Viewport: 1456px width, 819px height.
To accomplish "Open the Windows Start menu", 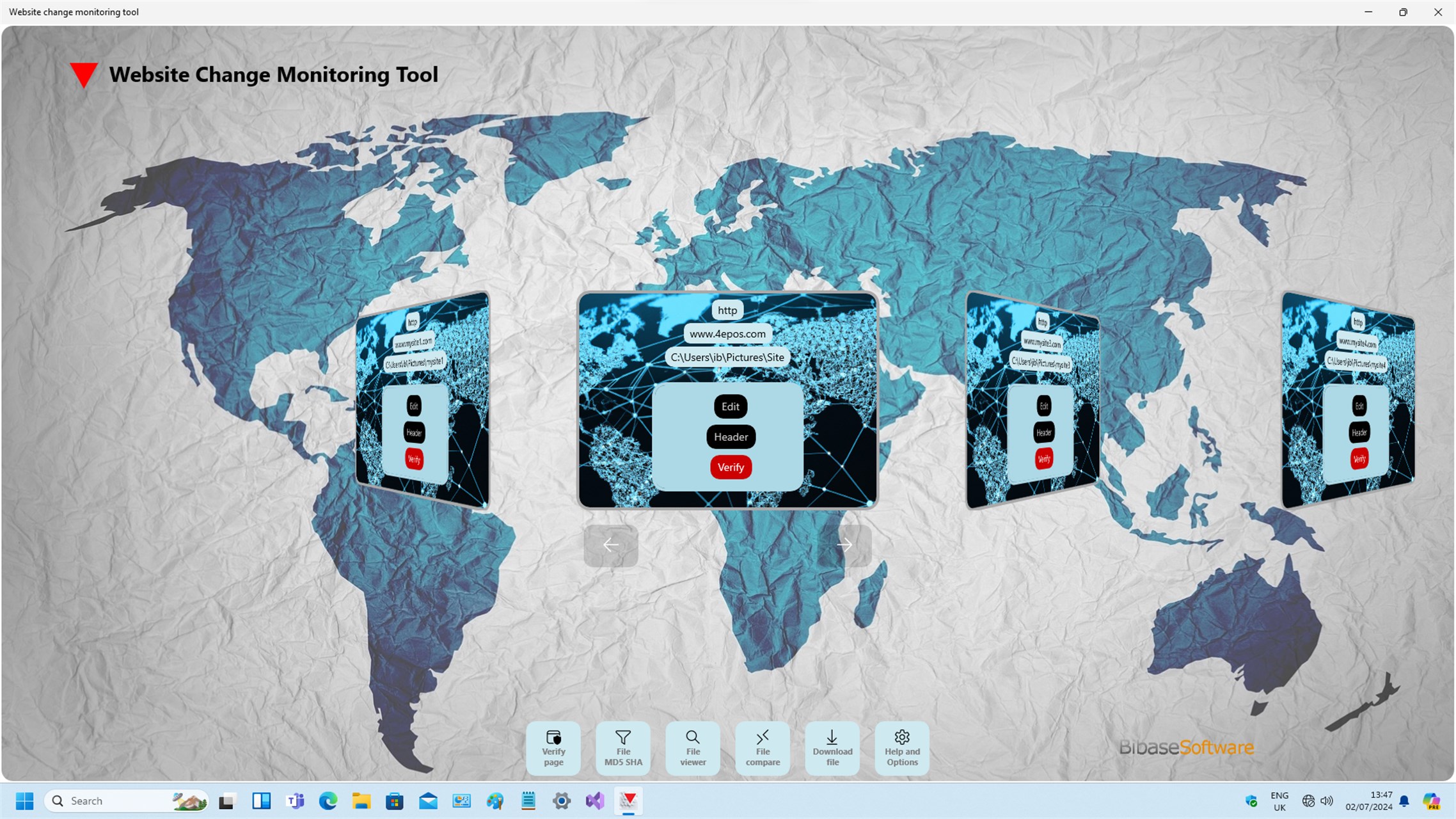I will coord(24,801).
